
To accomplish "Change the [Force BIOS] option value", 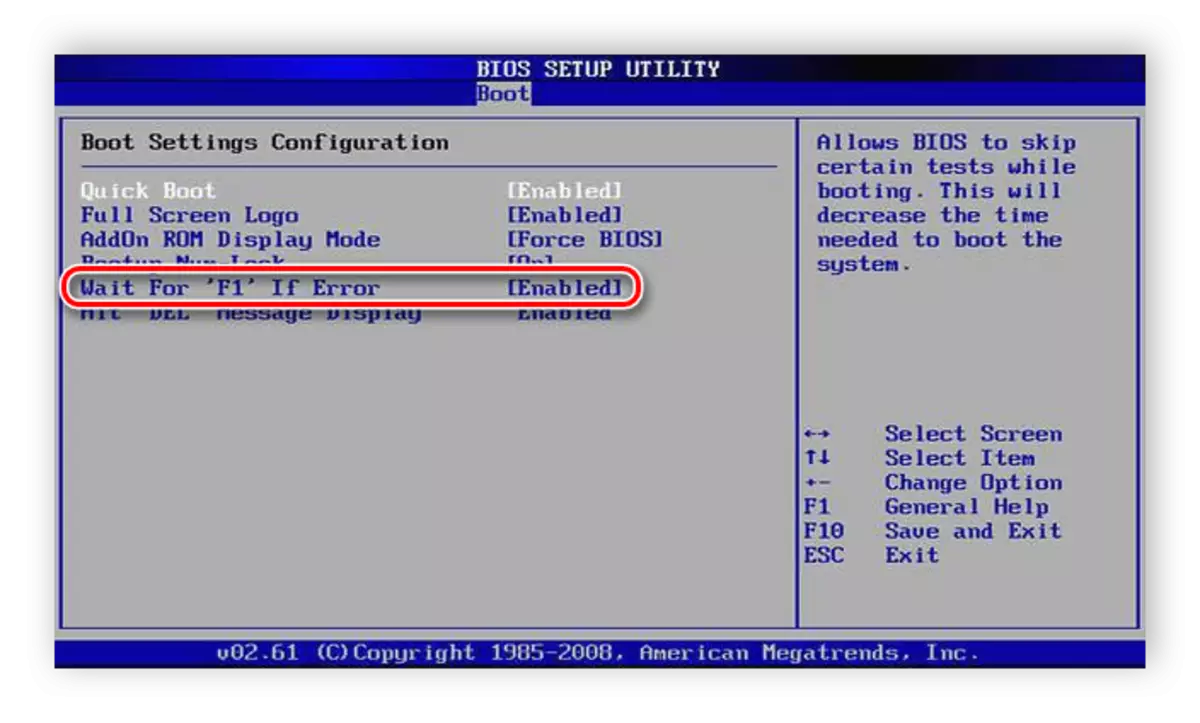I will [585, 240].
